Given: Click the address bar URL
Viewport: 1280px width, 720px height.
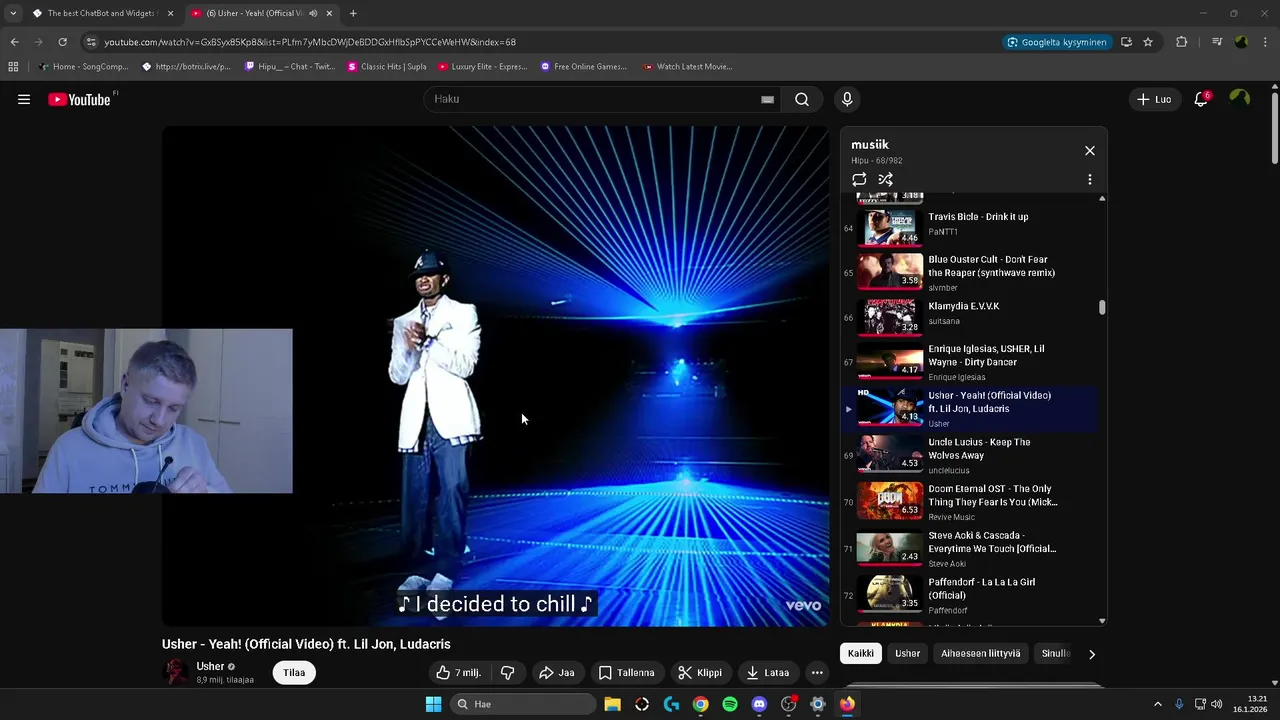Looking at the screenshot, I should click(x=310, y=42).
